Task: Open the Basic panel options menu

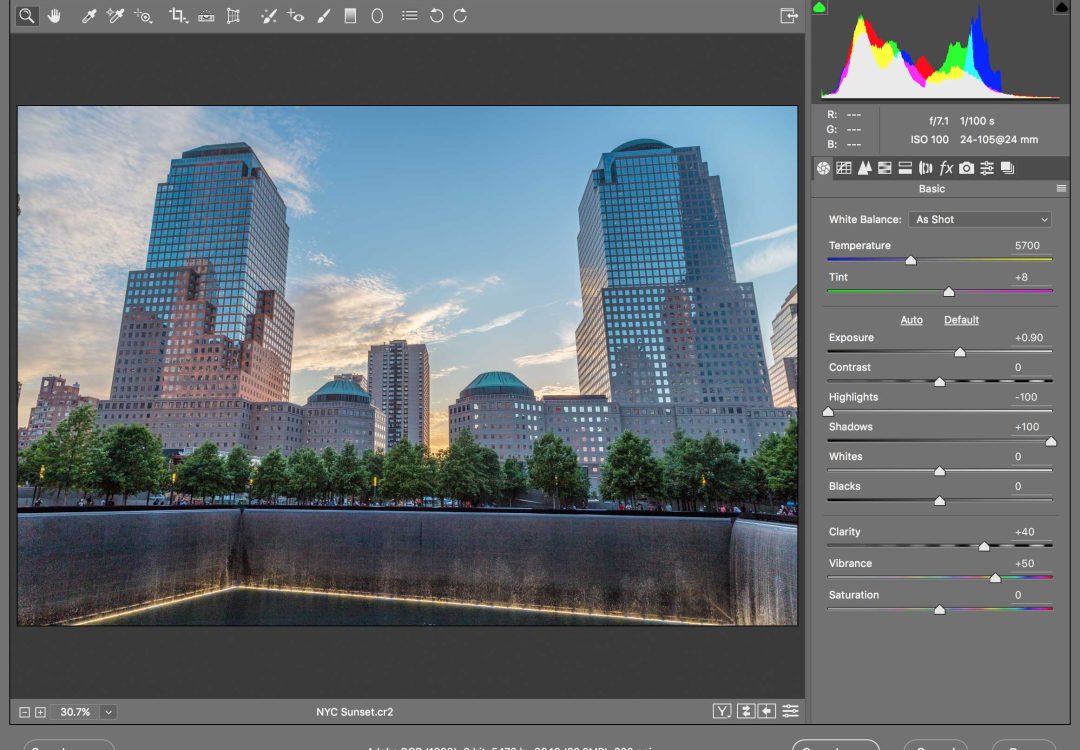Action: tap(1061, 189)
